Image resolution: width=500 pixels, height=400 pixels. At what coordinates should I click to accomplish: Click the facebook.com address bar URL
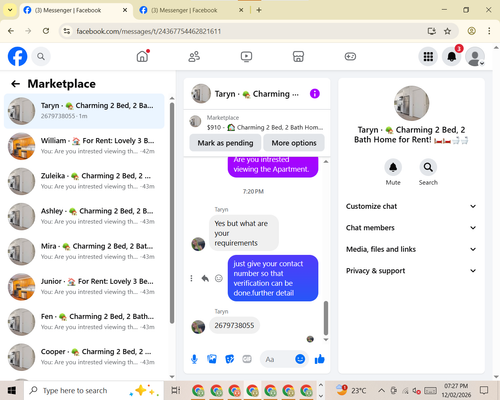(x=149, y=31)
